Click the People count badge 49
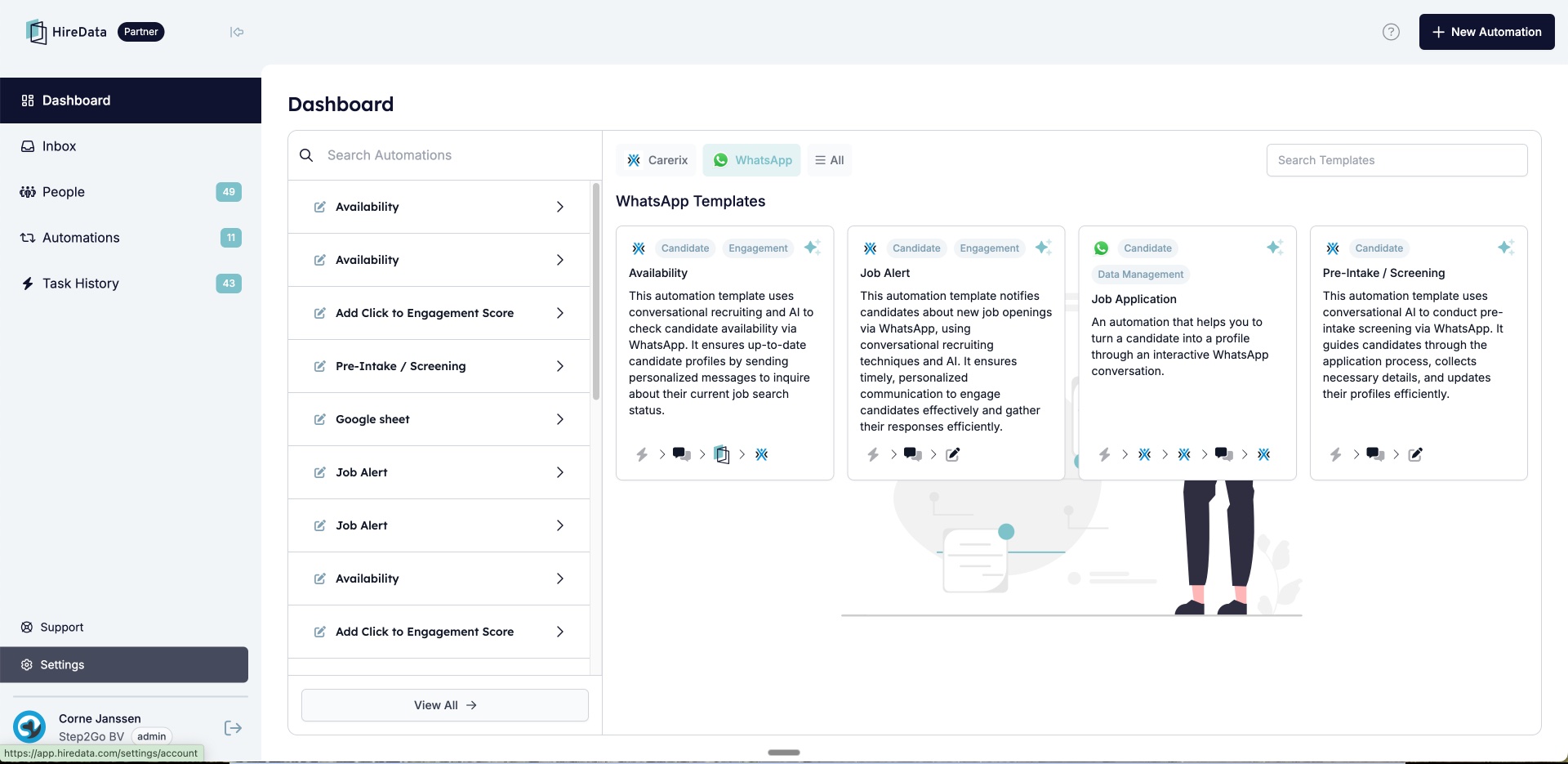 pyautogui.click(x=229, y=192)
